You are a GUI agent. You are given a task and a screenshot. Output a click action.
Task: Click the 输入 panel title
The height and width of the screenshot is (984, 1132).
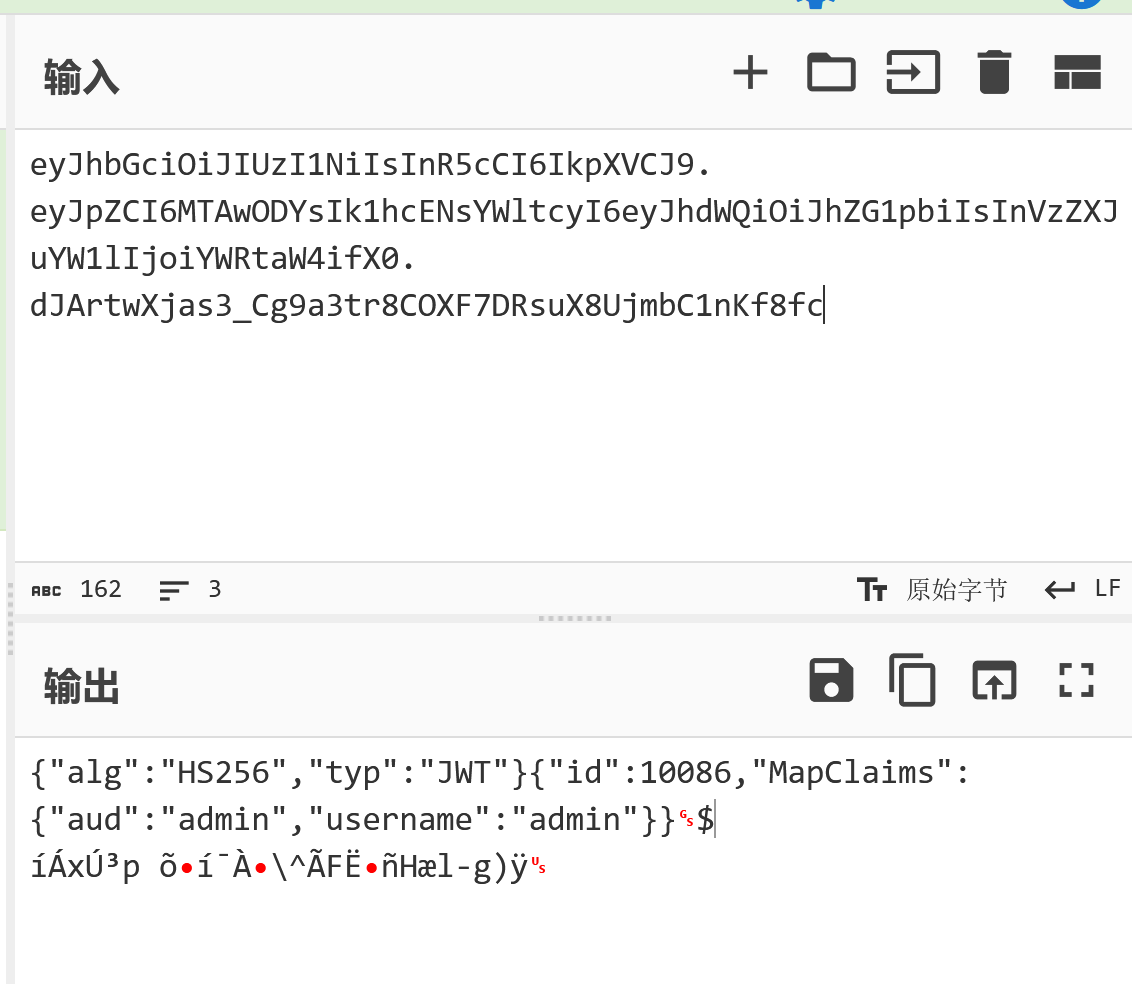(x=82, y=77)
